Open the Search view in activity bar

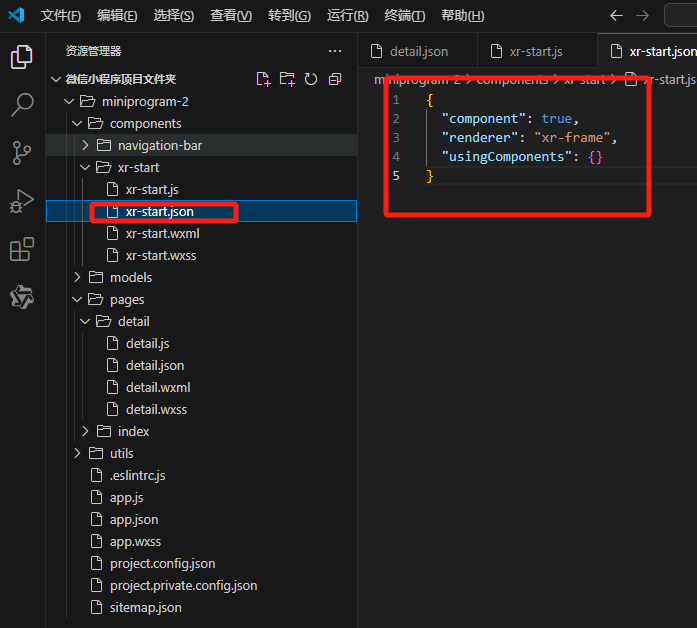pos(22,105)
